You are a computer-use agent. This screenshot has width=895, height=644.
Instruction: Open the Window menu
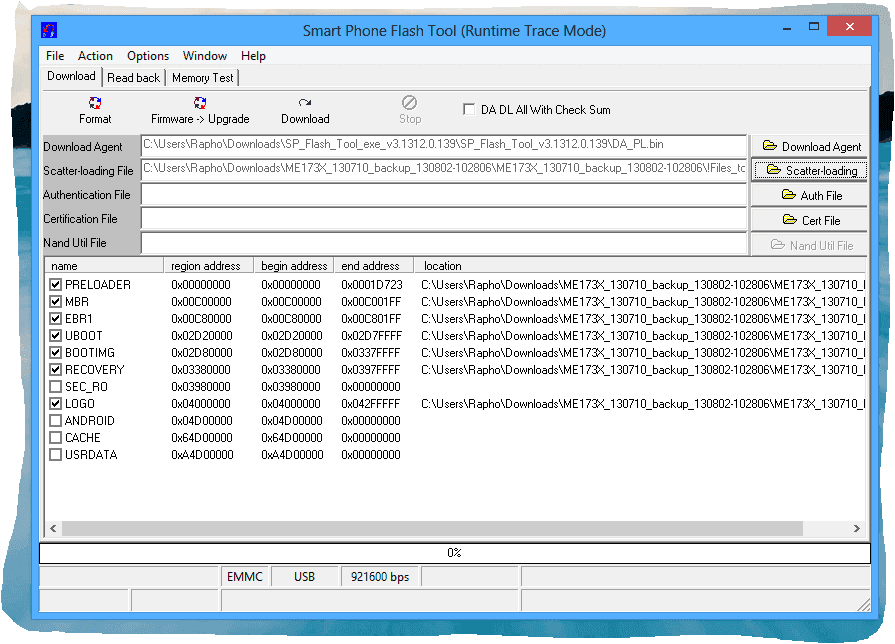[x=205, y=56]
